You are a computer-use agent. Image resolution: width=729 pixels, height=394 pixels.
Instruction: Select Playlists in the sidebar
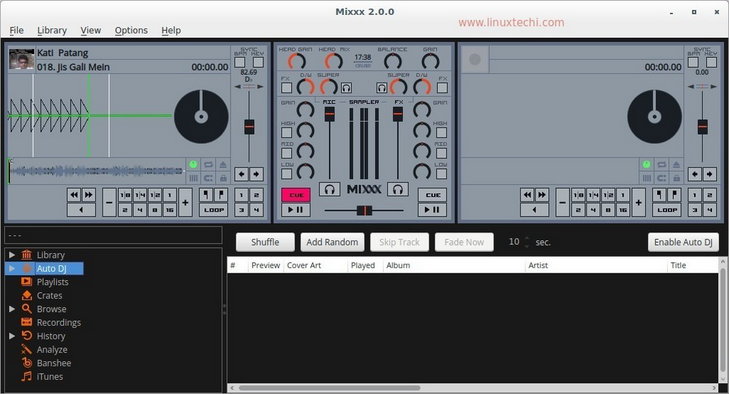(53, 282)
